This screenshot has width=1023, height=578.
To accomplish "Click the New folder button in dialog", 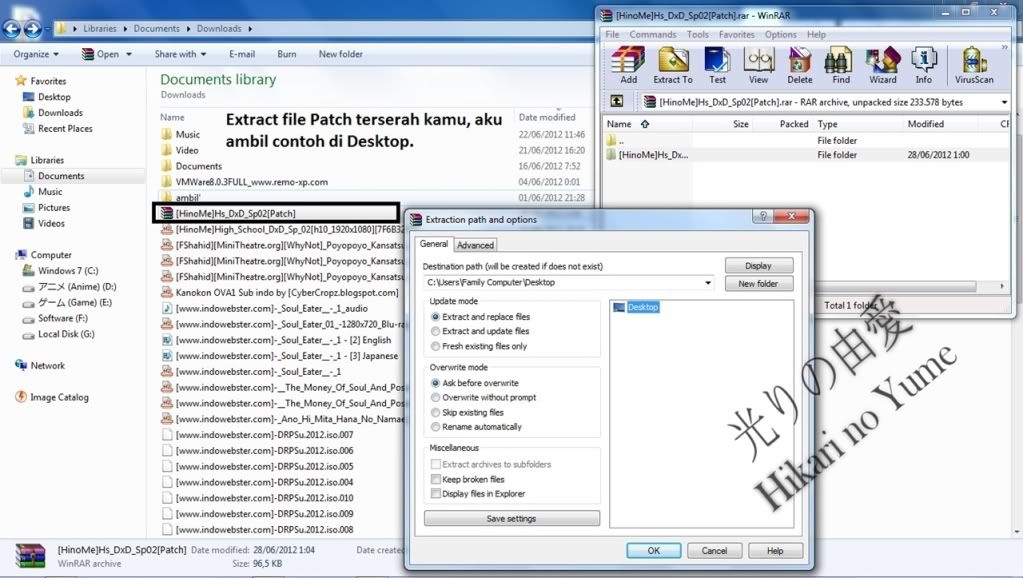I will pos(758,284).
